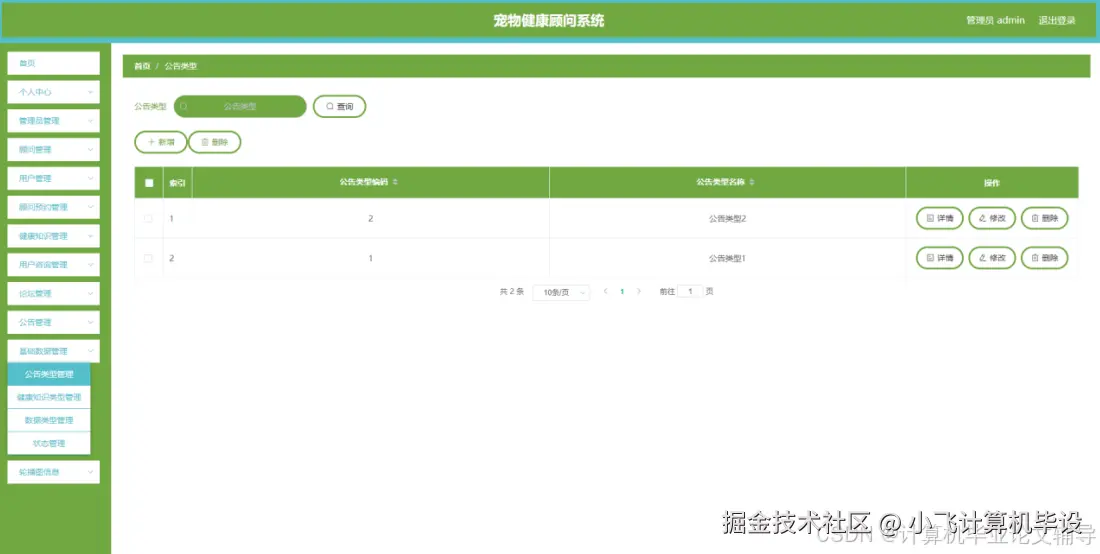1100x554 pixels.
Task: Focus the 公告类型 search input field
Action: coord(240,107)
